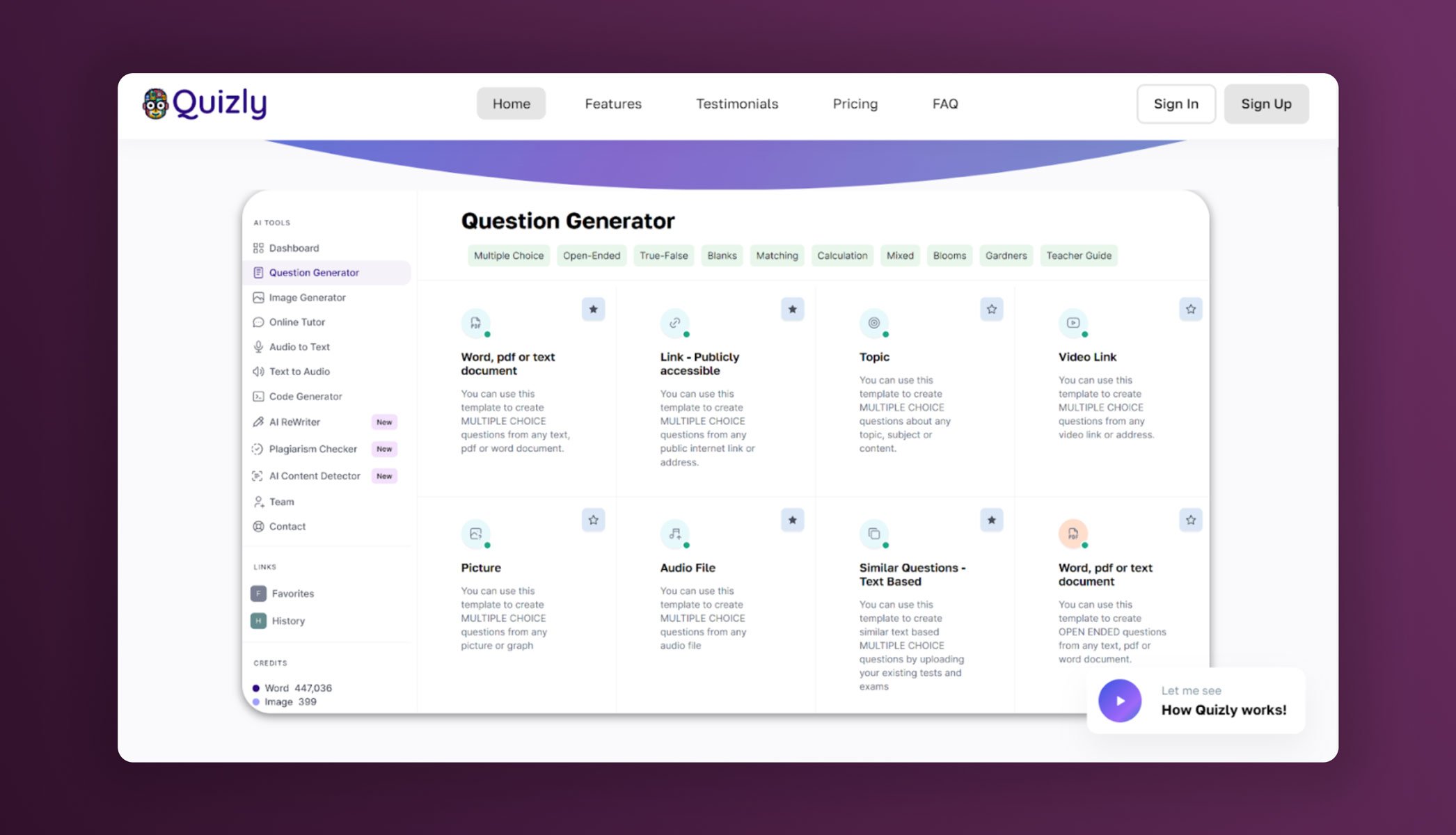The image size is (1456, 835).
Task: Select the Image Generator tool
Action: (x=306, y=297)
